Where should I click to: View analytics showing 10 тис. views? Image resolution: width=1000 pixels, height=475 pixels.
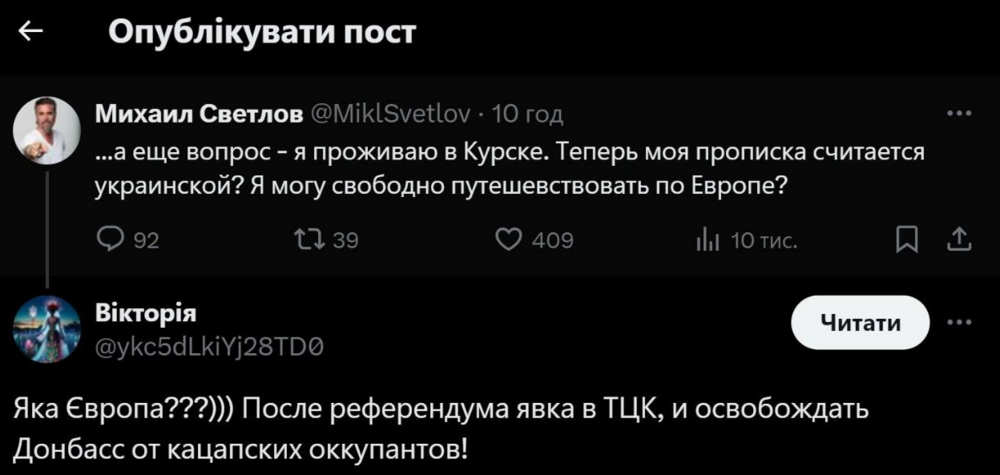pyautogui.click(x=704, y=239)
